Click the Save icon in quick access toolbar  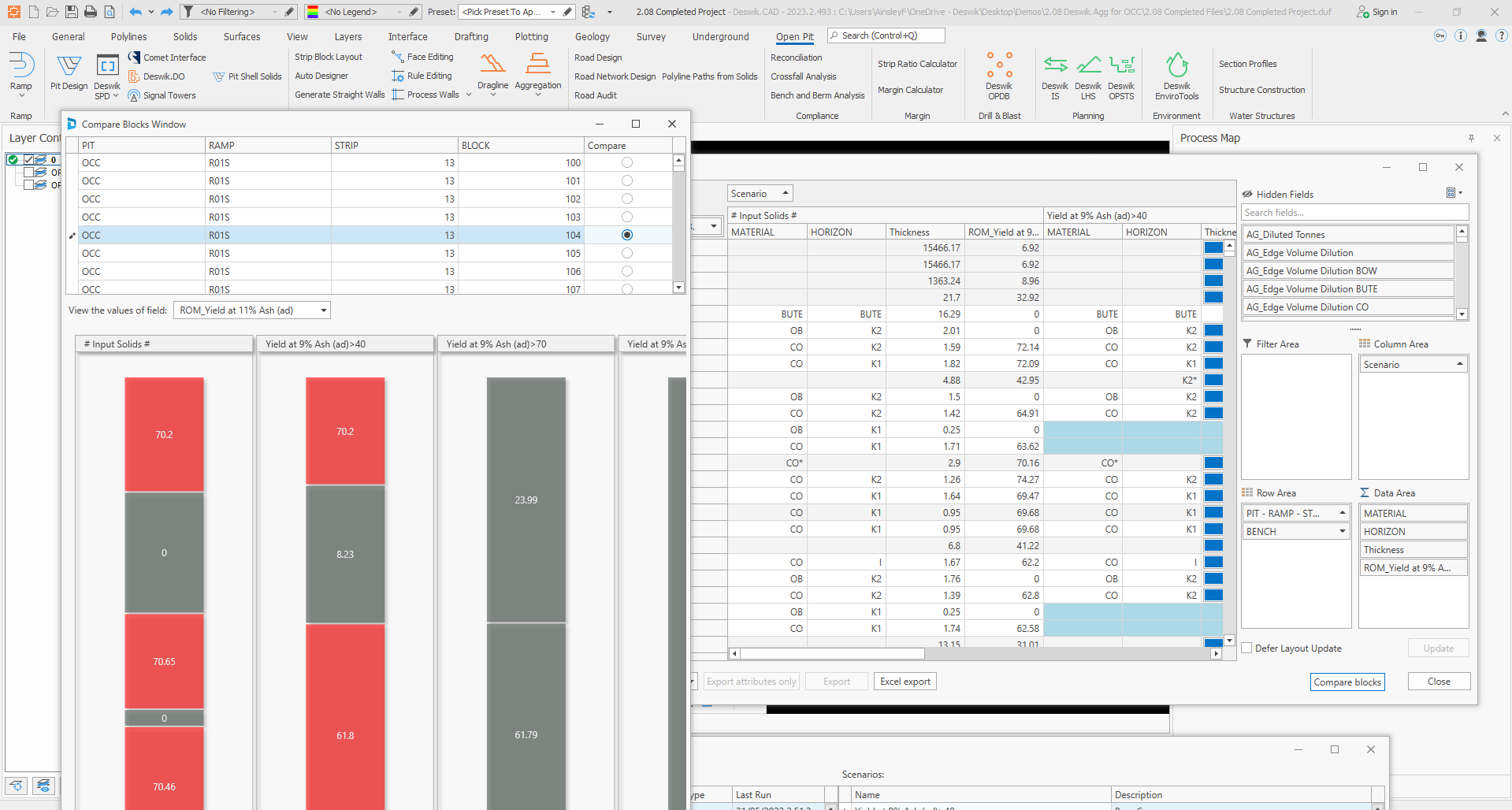coord(72,12)
